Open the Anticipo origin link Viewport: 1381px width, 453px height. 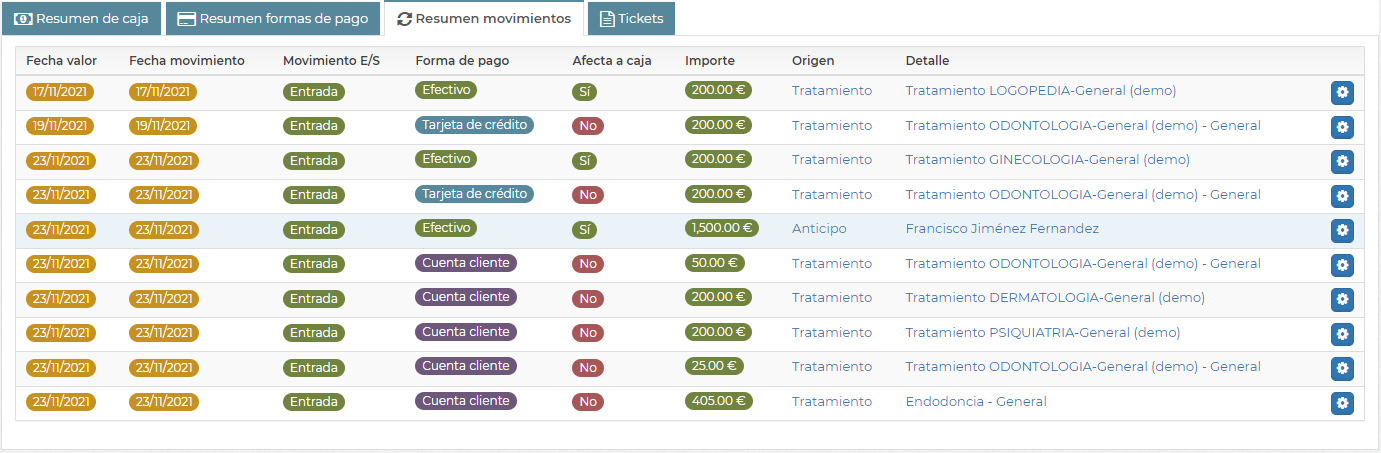819,229
